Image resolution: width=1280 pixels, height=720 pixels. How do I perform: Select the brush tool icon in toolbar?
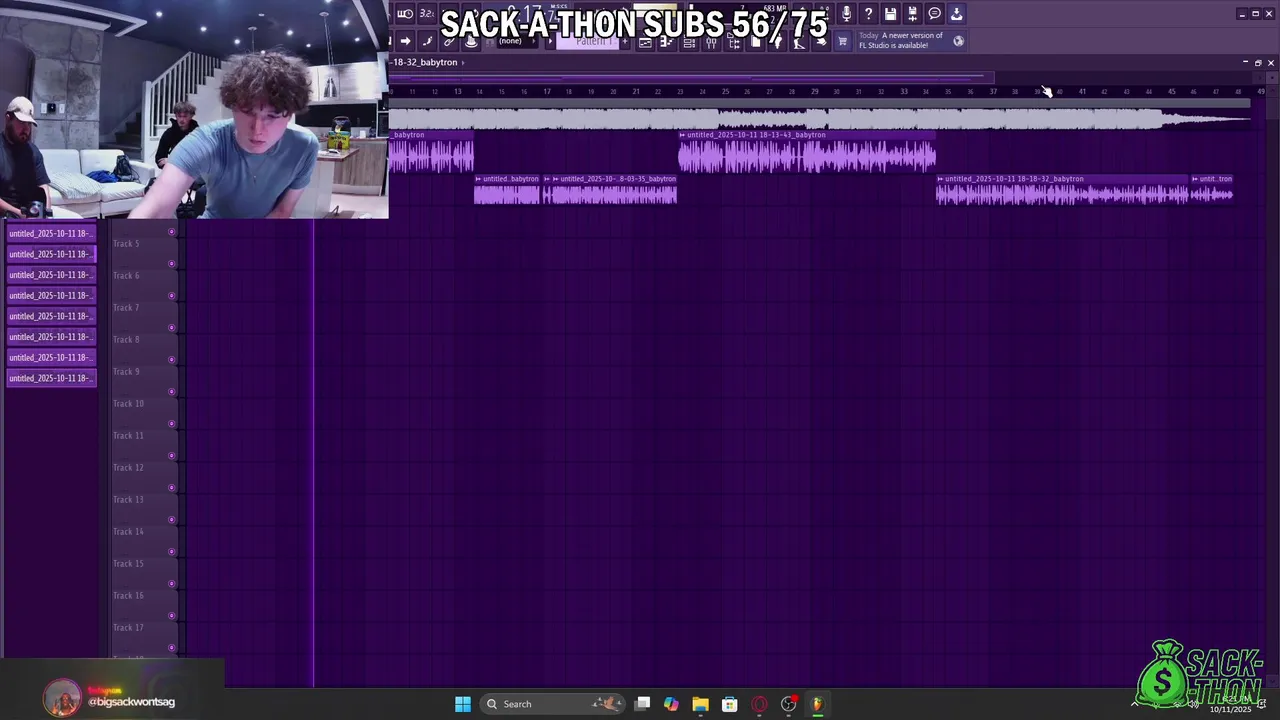pyautogui.click(x=427, y=41)
